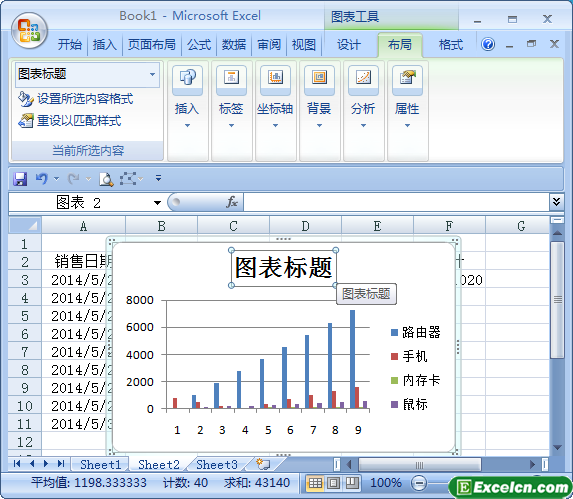The image size is (573, 499).
Task: Expand the formula bar
Action: (556, 202)
